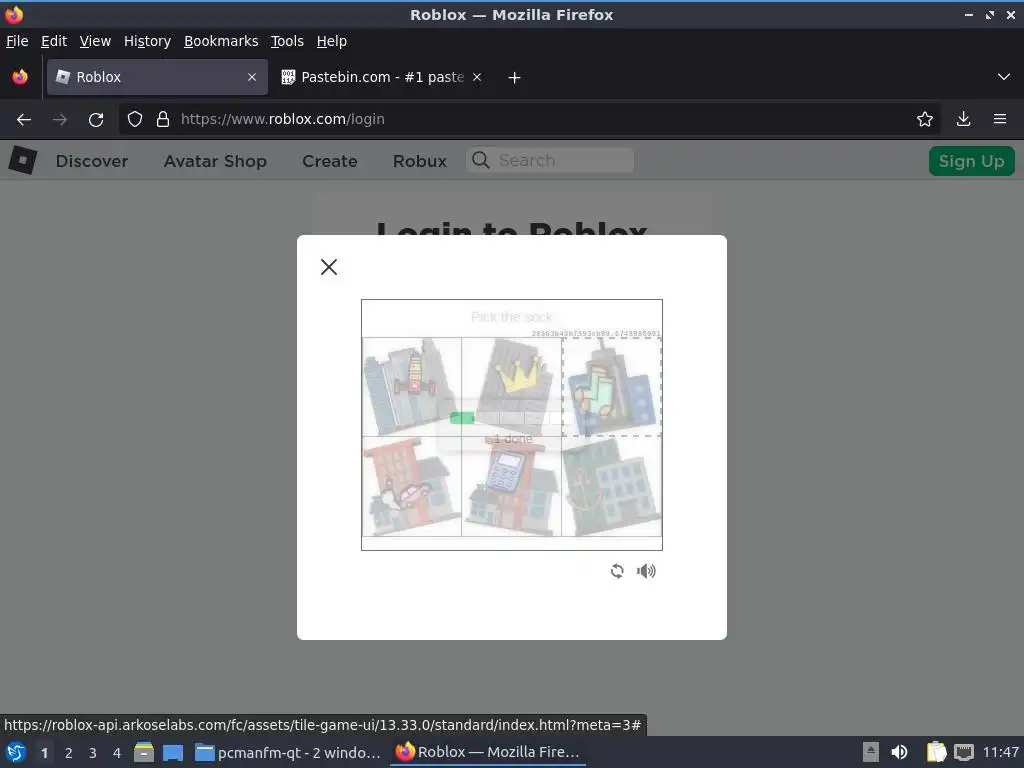
Task: Close the Roblox tab
Action: tap(252, 77)
